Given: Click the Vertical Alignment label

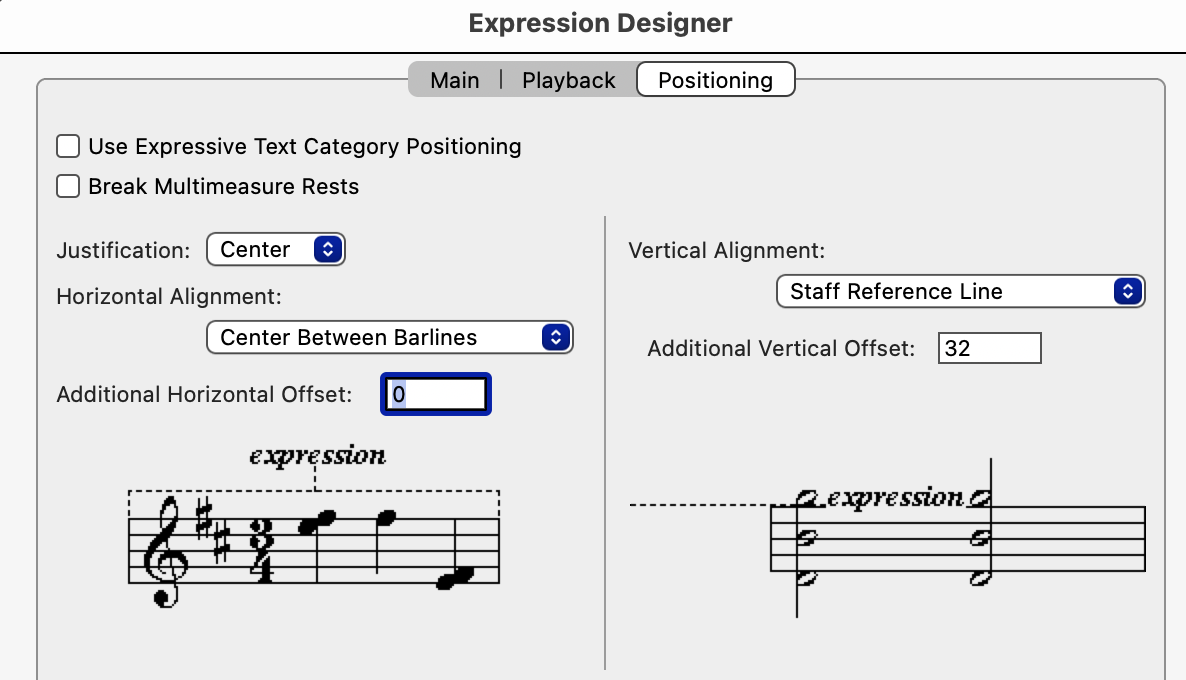Looking at the screenshot, I should [x=727, y=251].
